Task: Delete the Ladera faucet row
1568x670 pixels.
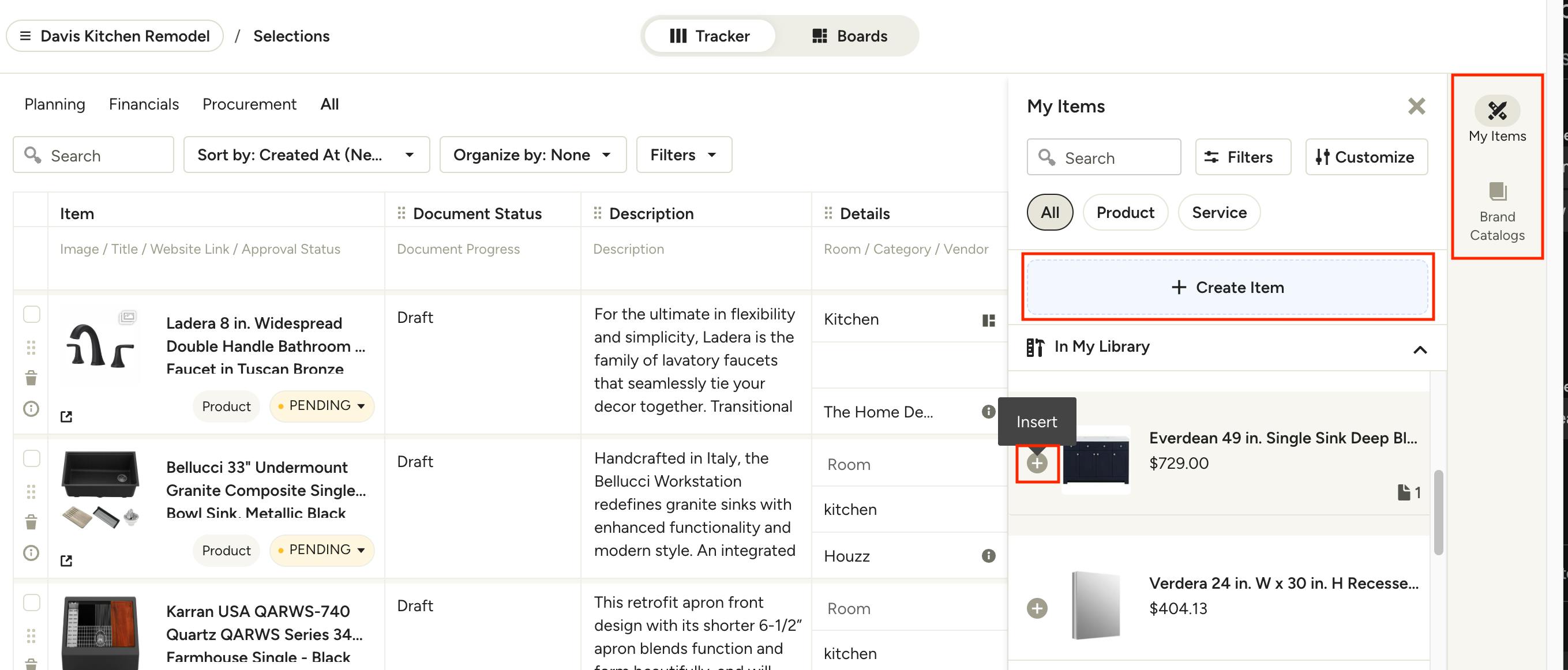Action: (x=31, y=378)
